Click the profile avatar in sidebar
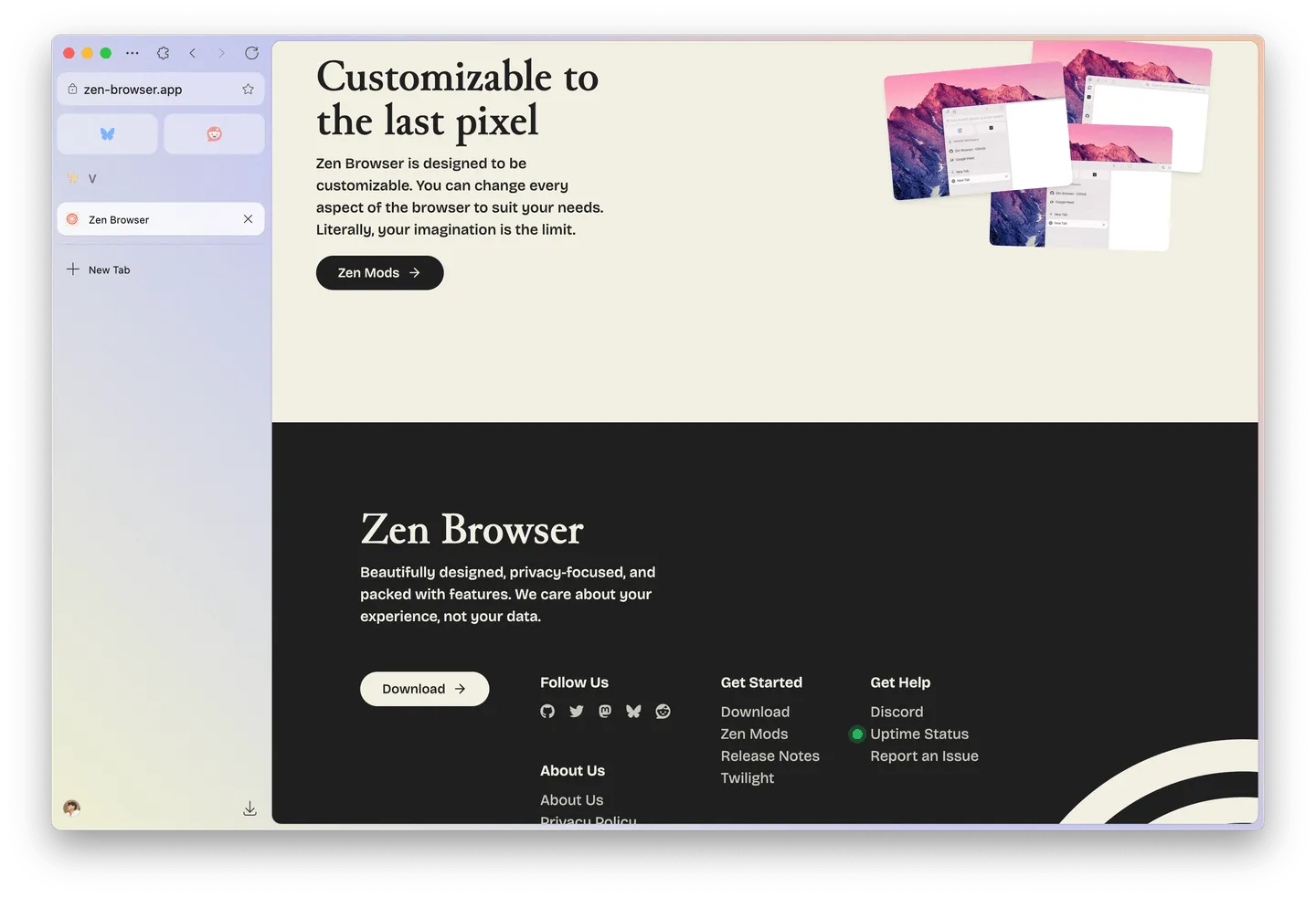 point(71,808)
